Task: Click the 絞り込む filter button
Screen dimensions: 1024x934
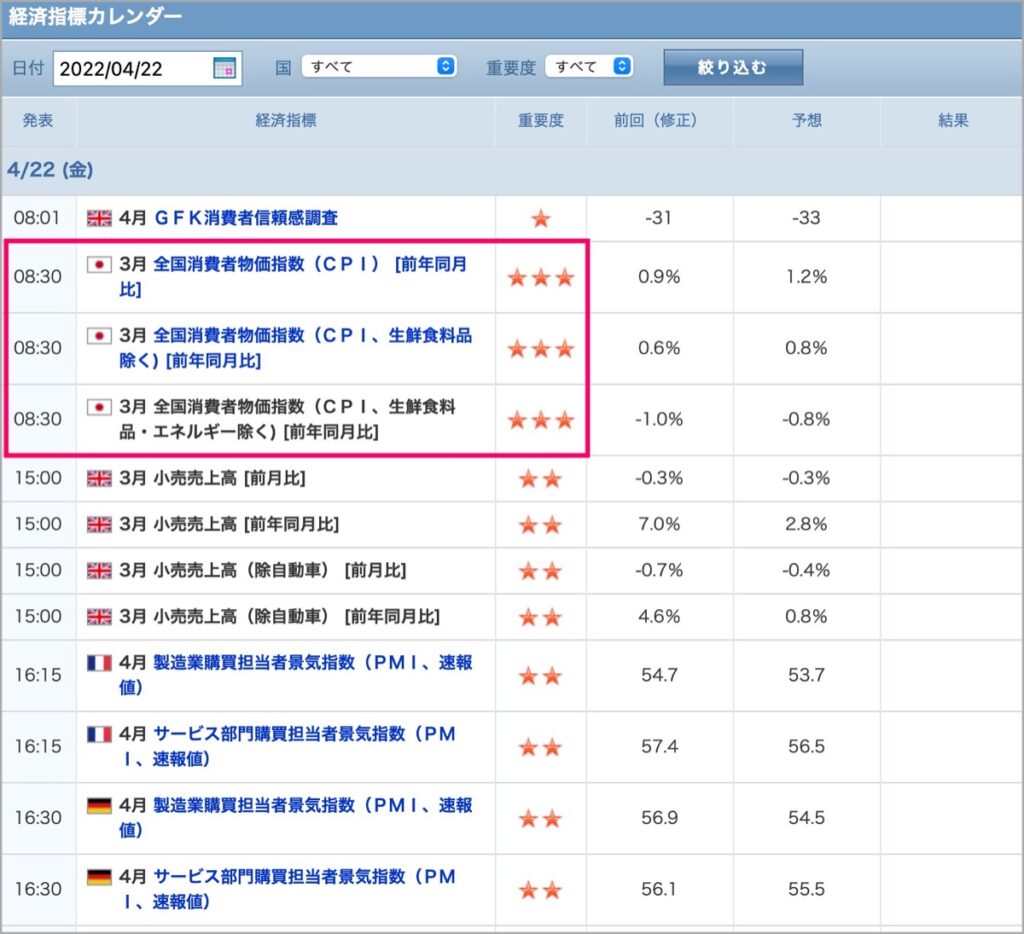Action: 733,67
